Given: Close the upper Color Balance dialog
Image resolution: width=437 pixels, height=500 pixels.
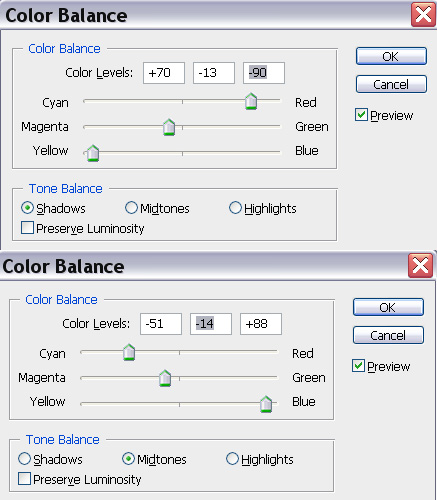Looking at the screenshot, I should point(423,15).
